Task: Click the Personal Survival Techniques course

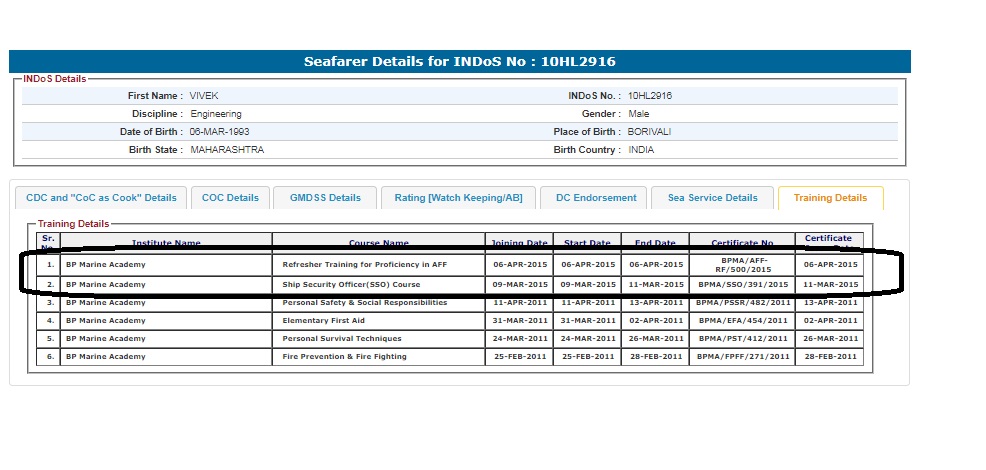Action: pos(344,339)
